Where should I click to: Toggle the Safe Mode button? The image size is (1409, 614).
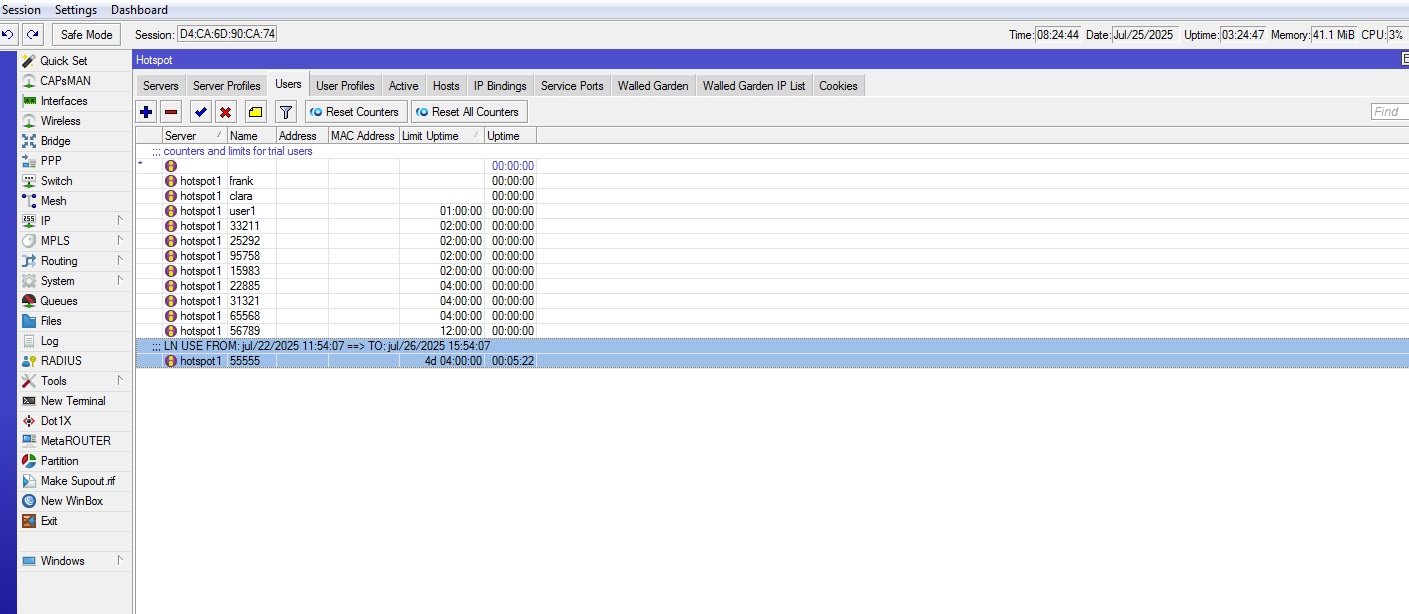coord(86,34)
